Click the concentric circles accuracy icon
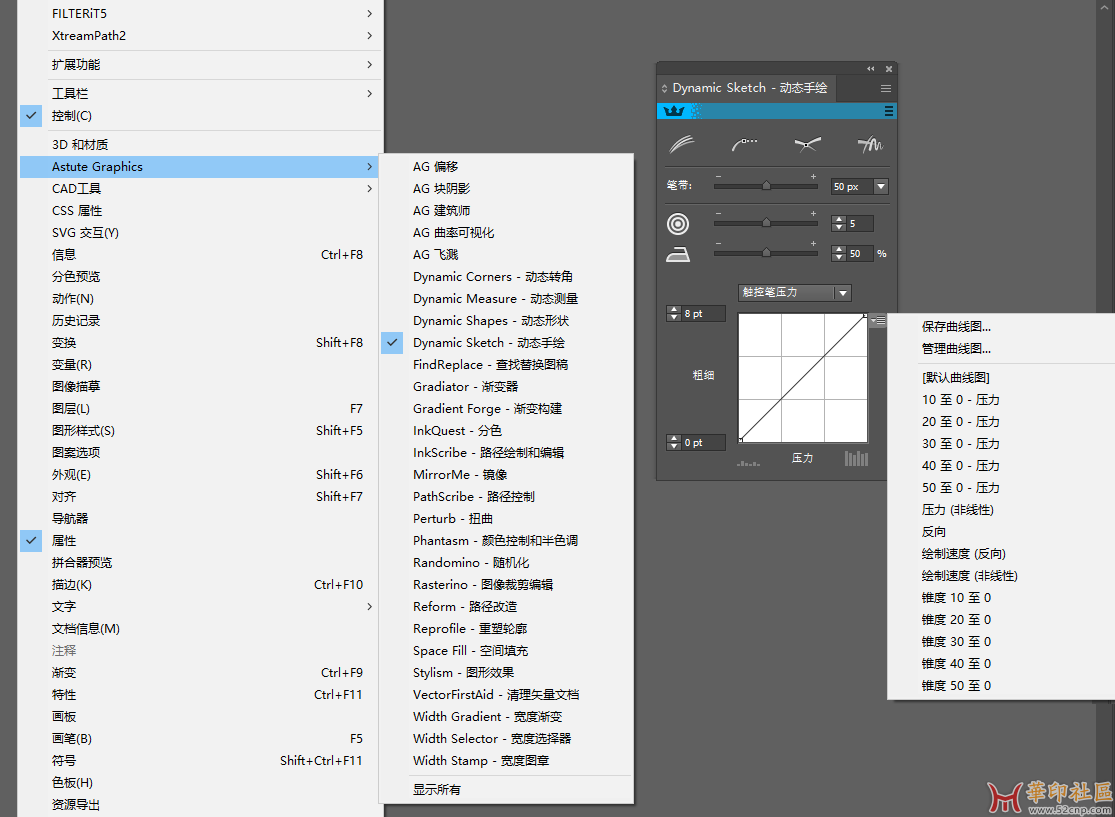 point(678,224)
